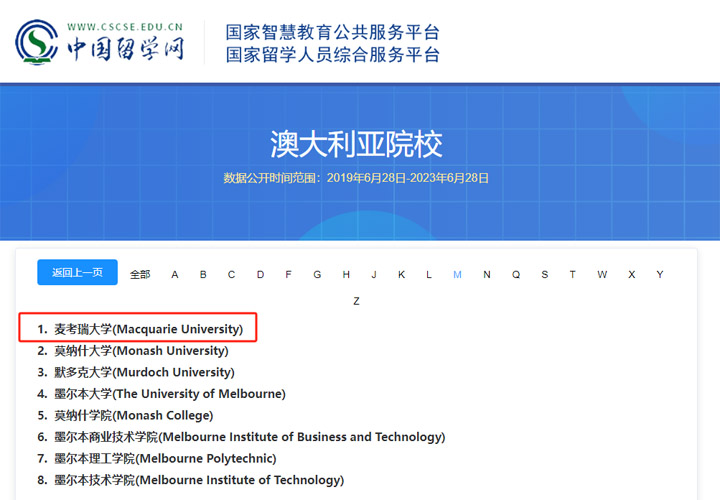Filter schools by letter Z
Viewport: 720px width, 500px height.
pyautogui.click(x=356, y=301)
